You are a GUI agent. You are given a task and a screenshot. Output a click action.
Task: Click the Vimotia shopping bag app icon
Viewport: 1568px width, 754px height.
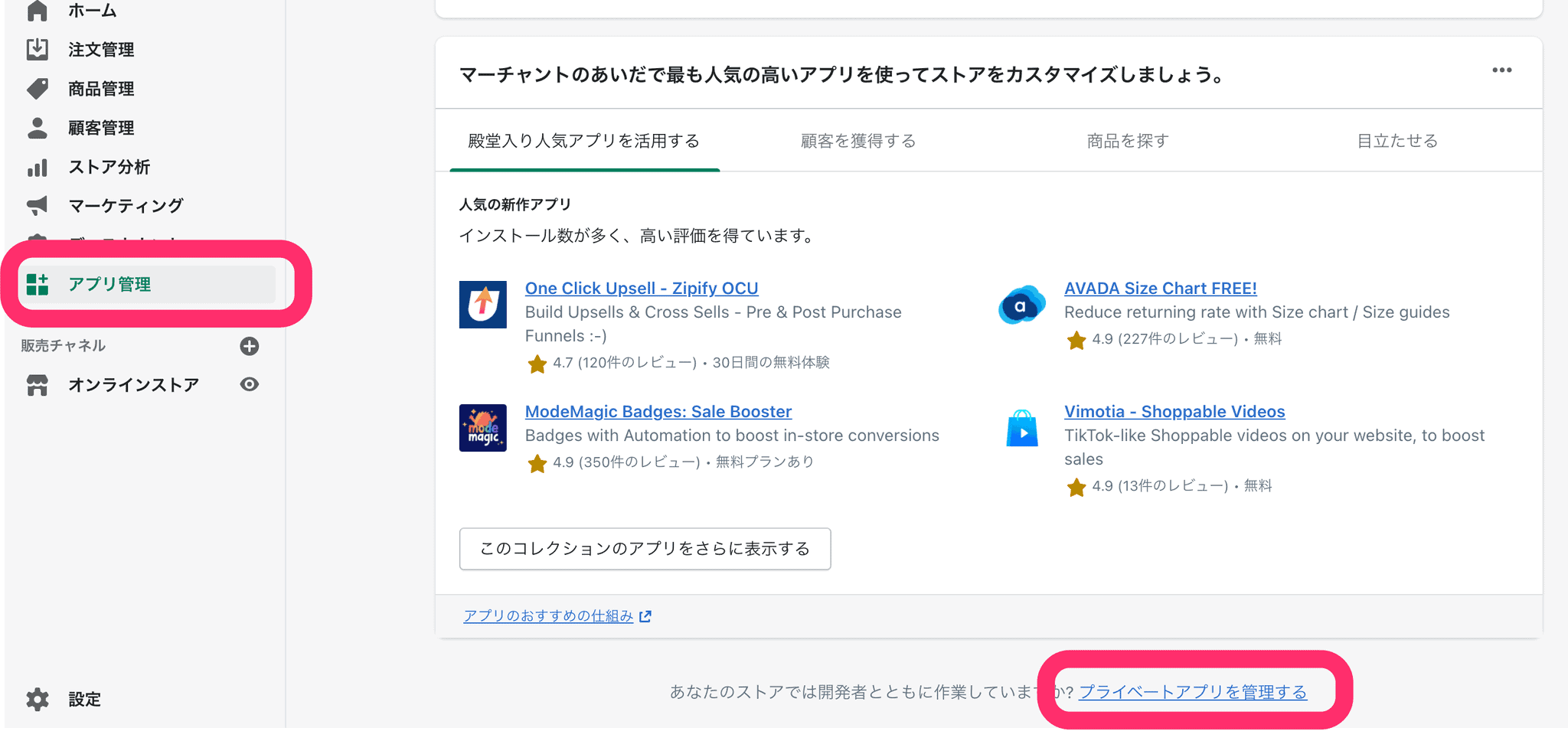pyautogui.click(x=1022, y=428)
